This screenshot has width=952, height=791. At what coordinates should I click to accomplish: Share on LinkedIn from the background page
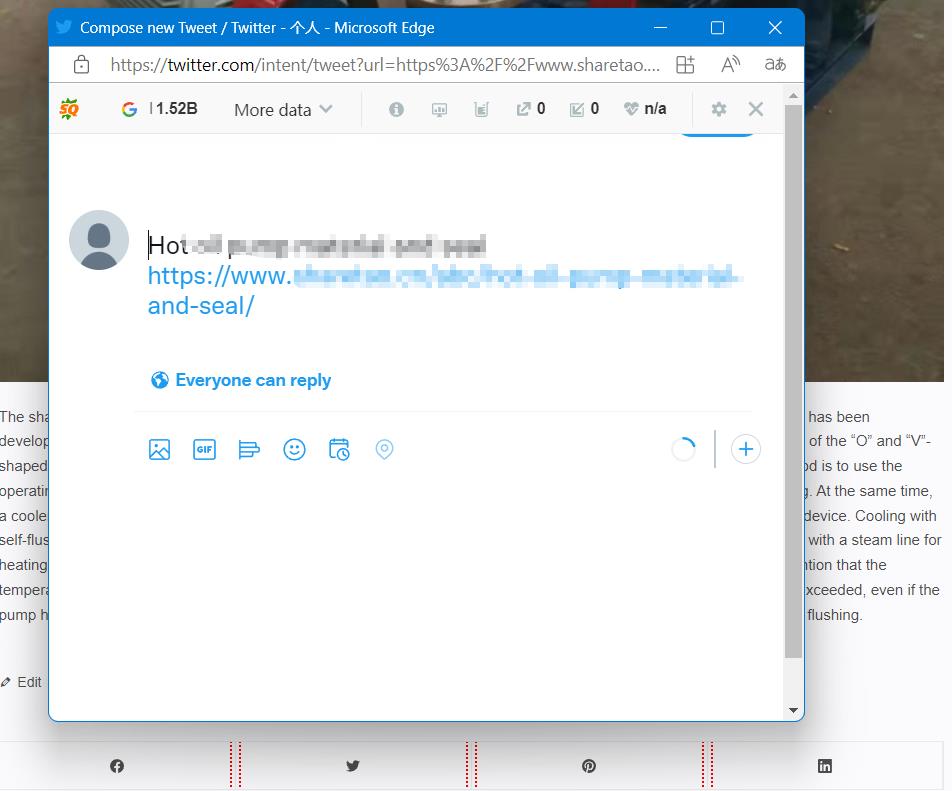(x=824, y=766)
